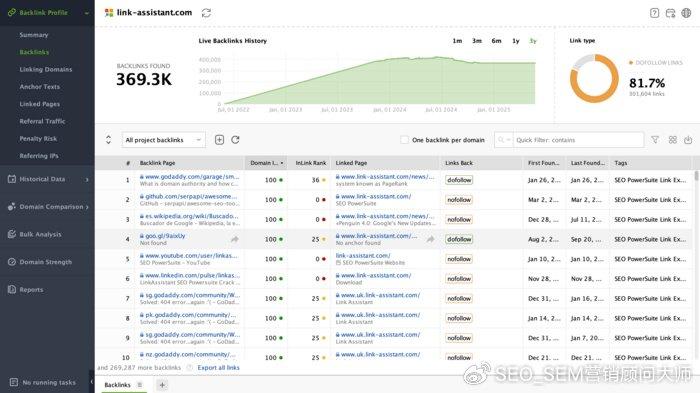The width and height of the screenshot is (700, 393).
Task: Click share arrow on goo.gl/9aixUy row
Action: 234,239
